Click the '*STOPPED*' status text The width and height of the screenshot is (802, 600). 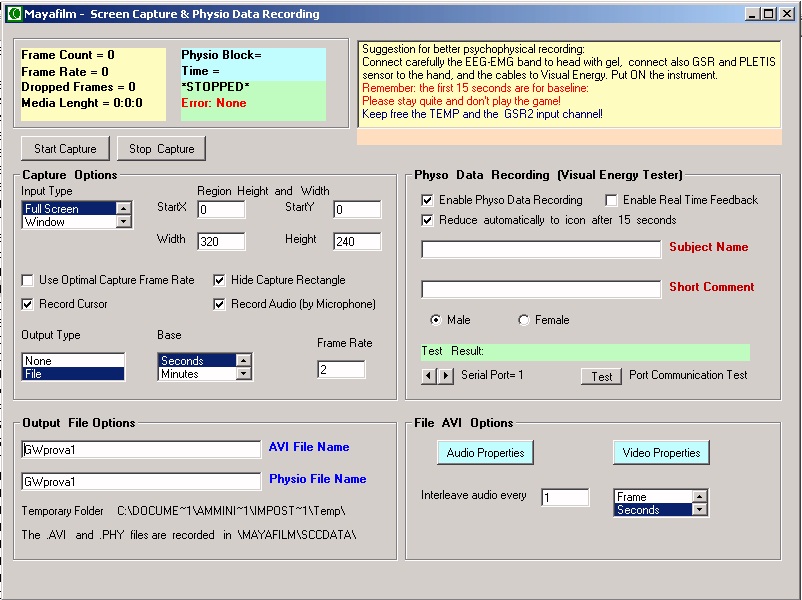215,87
